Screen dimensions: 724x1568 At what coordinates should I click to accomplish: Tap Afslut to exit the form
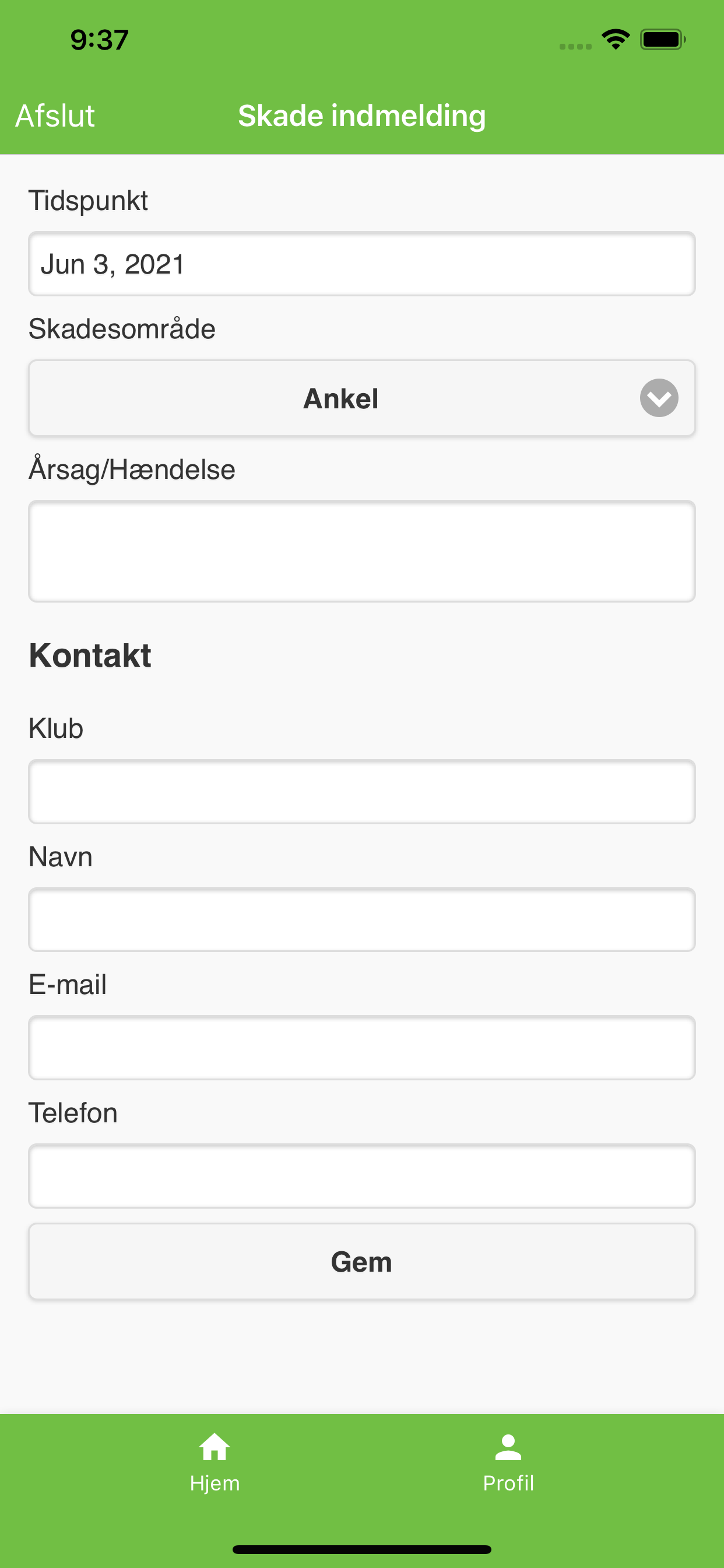click(55, 116)
